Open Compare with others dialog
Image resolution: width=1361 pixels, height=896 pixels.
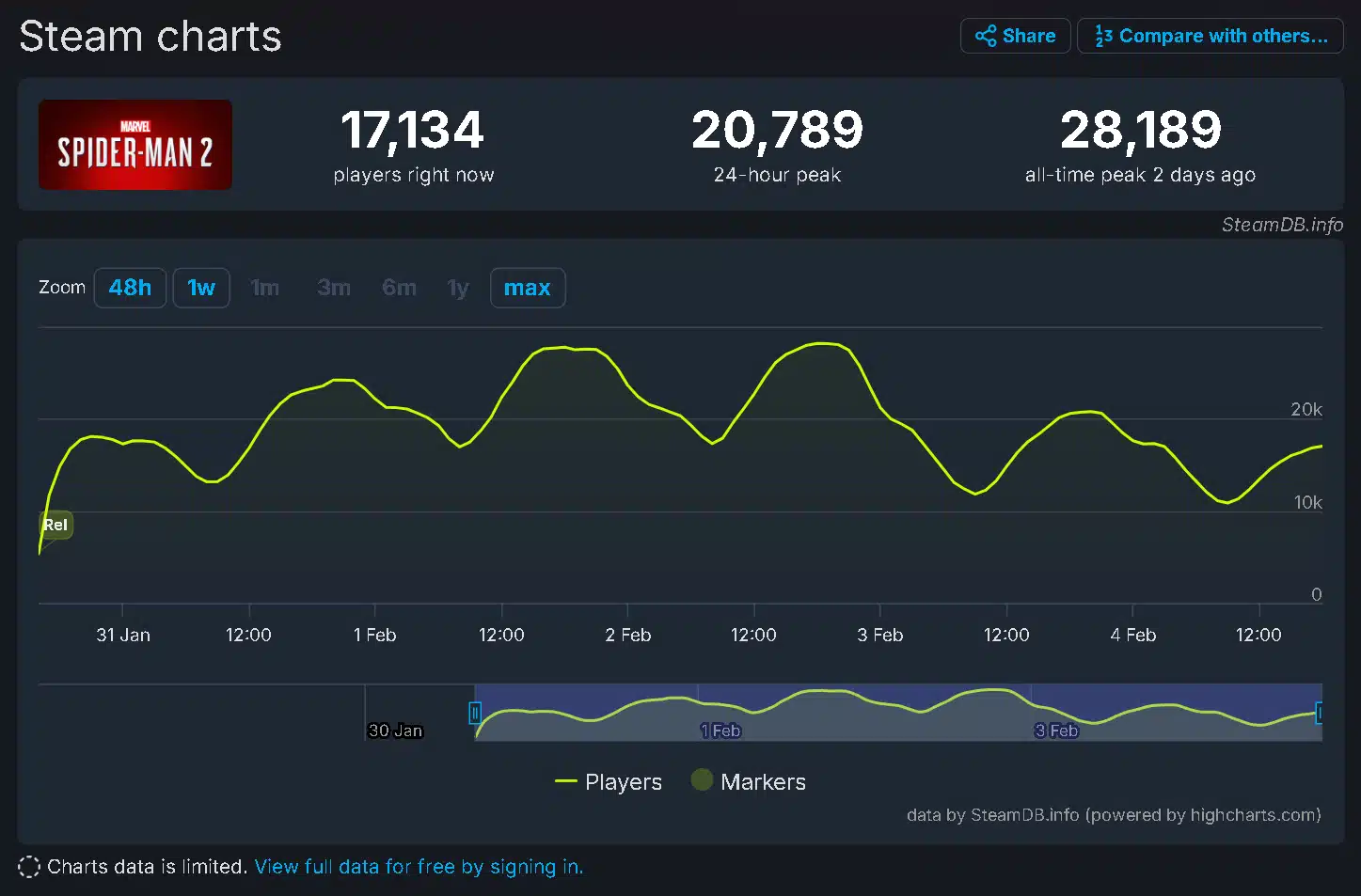click(1210, 36)
